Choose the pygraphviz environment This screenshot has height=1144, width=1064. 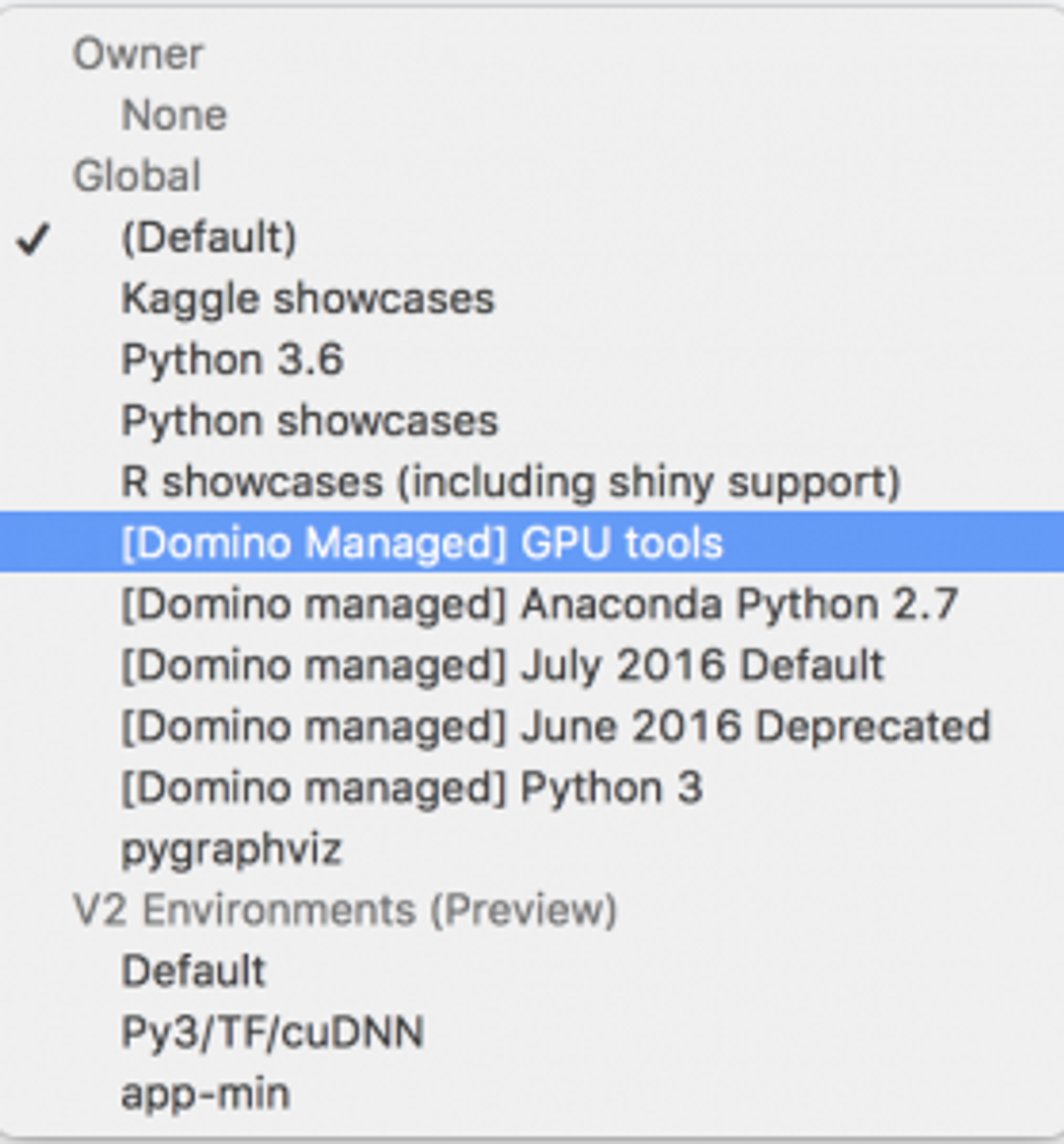[x=232, y=849]
